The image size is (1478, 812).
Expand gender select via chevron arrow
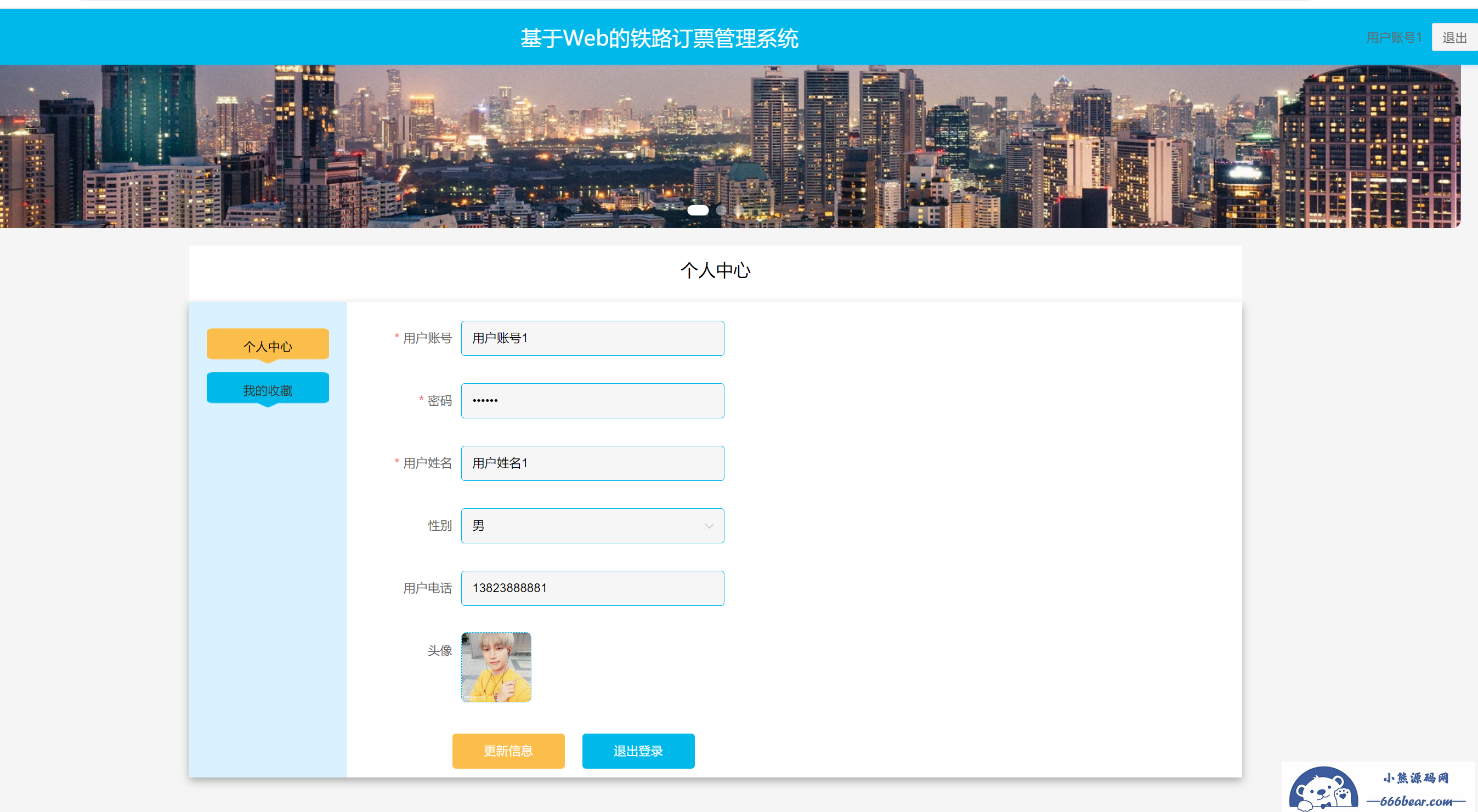(x=709, y=526)
